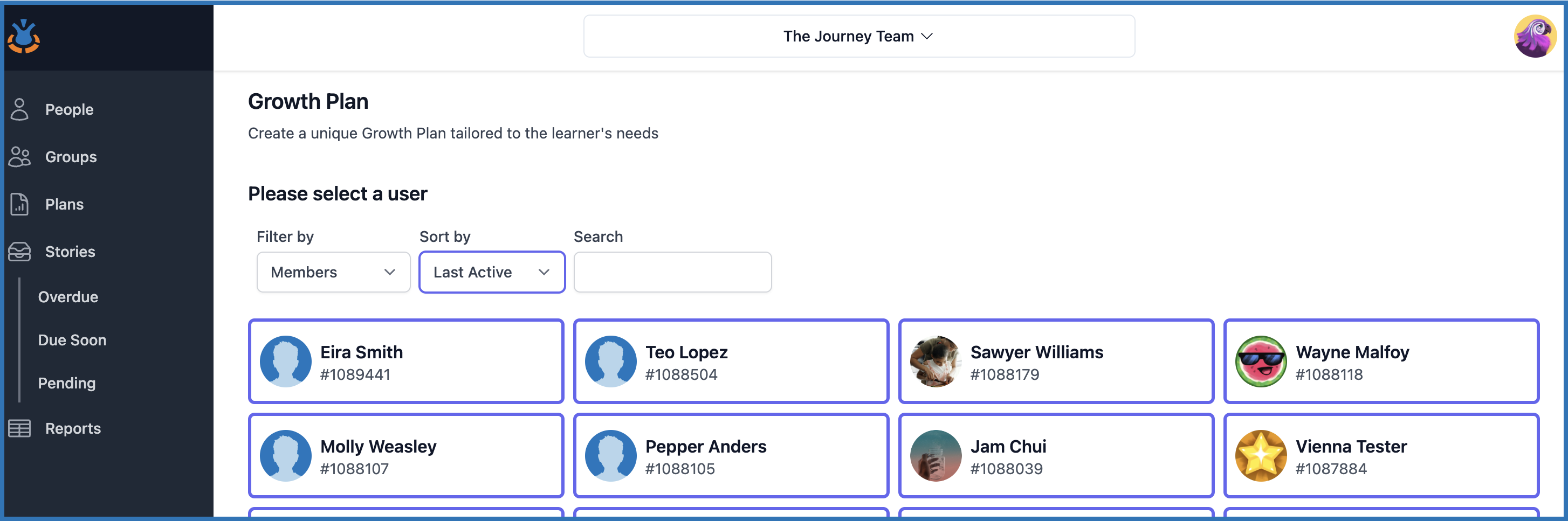Click the app logo in the sidebar
Viewport: 1568px width, 521px height.
[x=24, y=37]
